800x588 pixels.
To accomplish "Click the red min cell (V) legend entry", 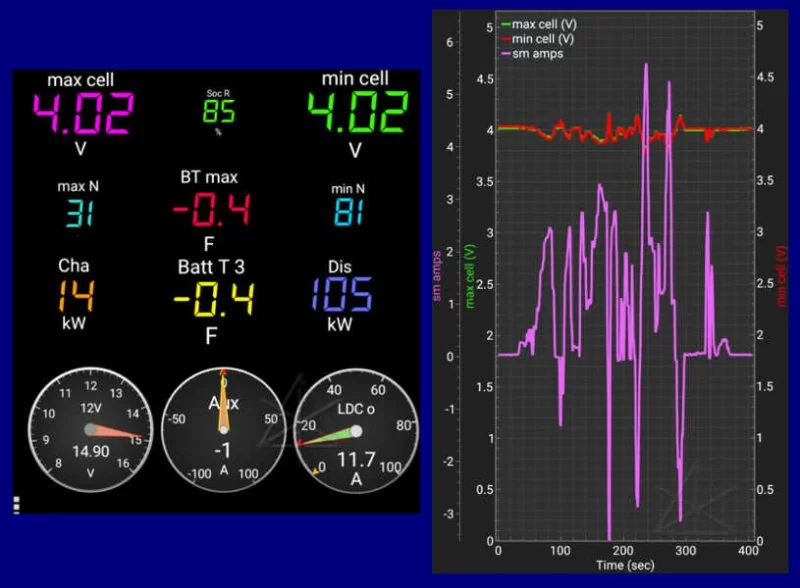I will pyautogui.click(x=543, y=38).
